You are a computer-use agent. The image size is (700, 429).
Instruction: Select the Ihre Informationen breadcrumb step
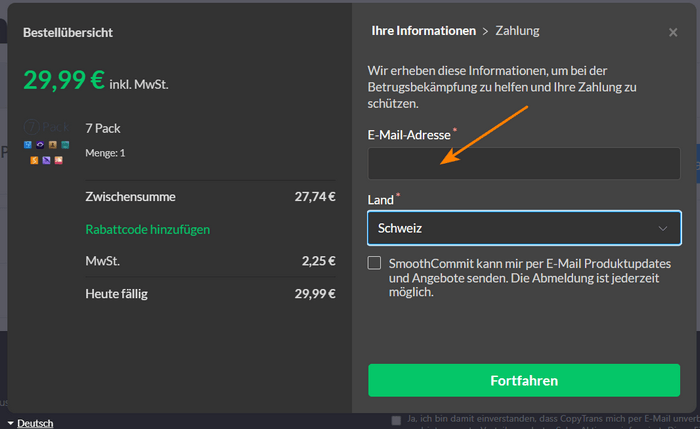[424, 31]
